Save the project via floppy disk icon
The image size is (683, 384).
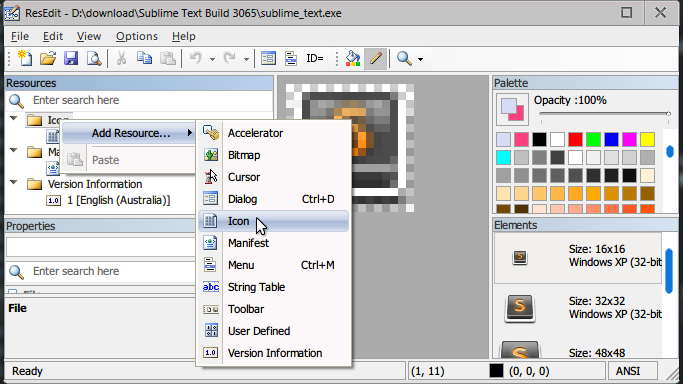point(71,58)
